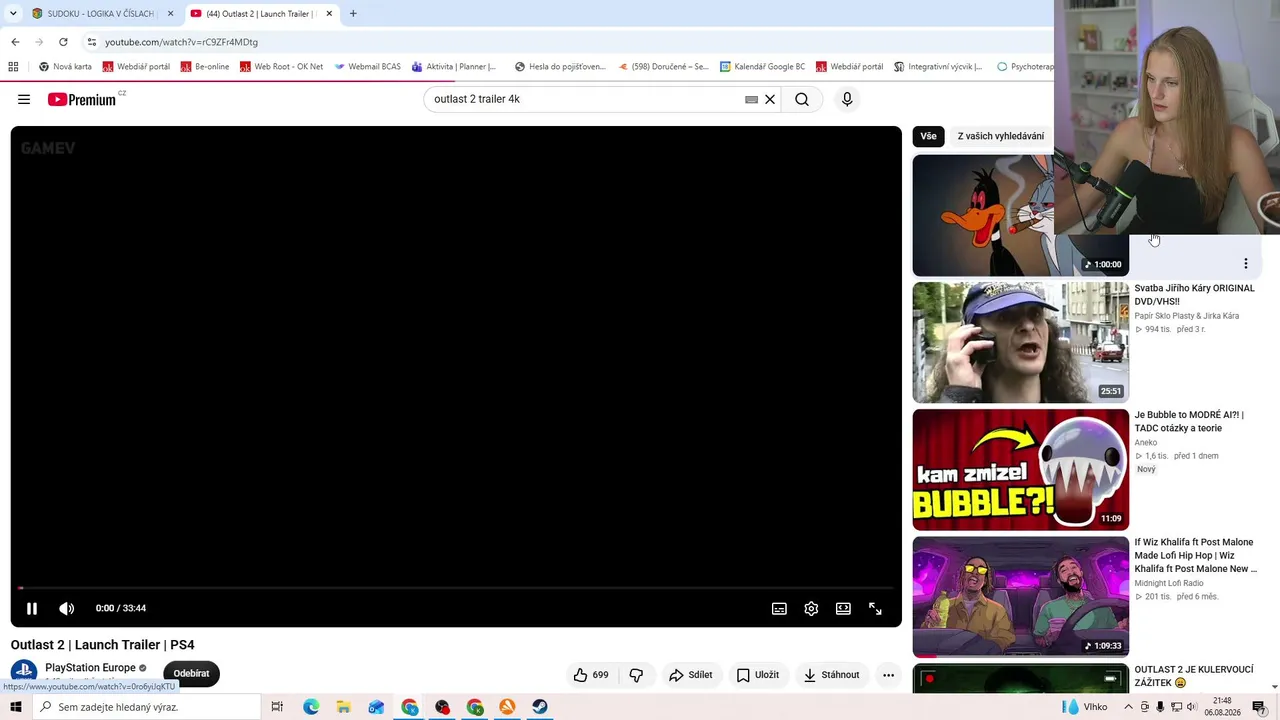
Task: Open the 'Be-online' bookmark
Action: 205,67
